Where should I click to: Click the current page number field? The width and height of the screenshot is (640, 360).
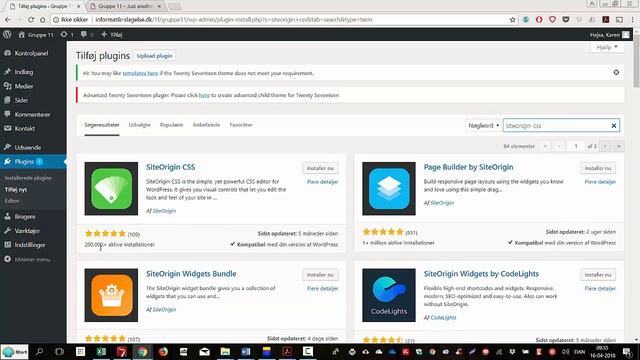click(576, 146)
